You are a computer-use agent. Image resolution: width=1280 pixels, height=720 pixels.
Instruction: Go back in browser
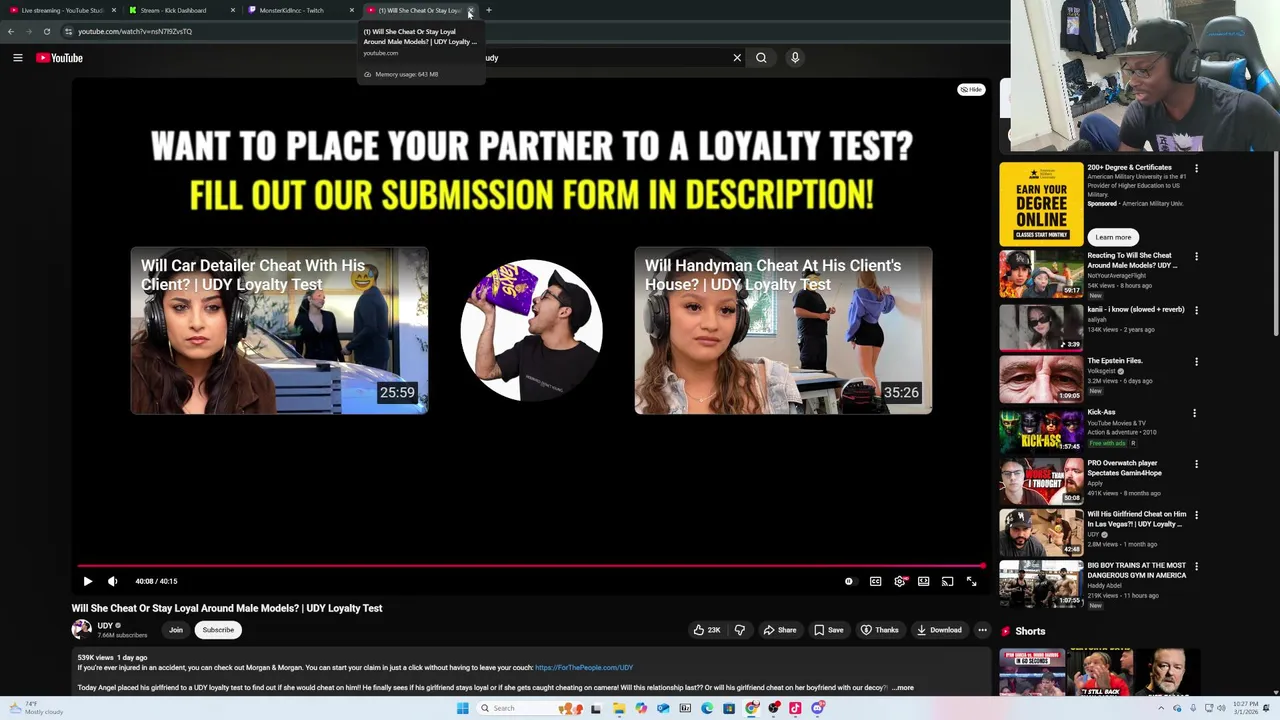[11, 31]
